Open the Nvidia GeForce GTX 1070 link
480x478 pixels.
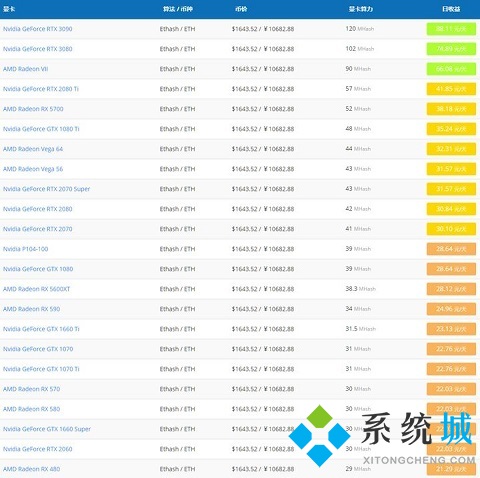(x=38, y=349)
